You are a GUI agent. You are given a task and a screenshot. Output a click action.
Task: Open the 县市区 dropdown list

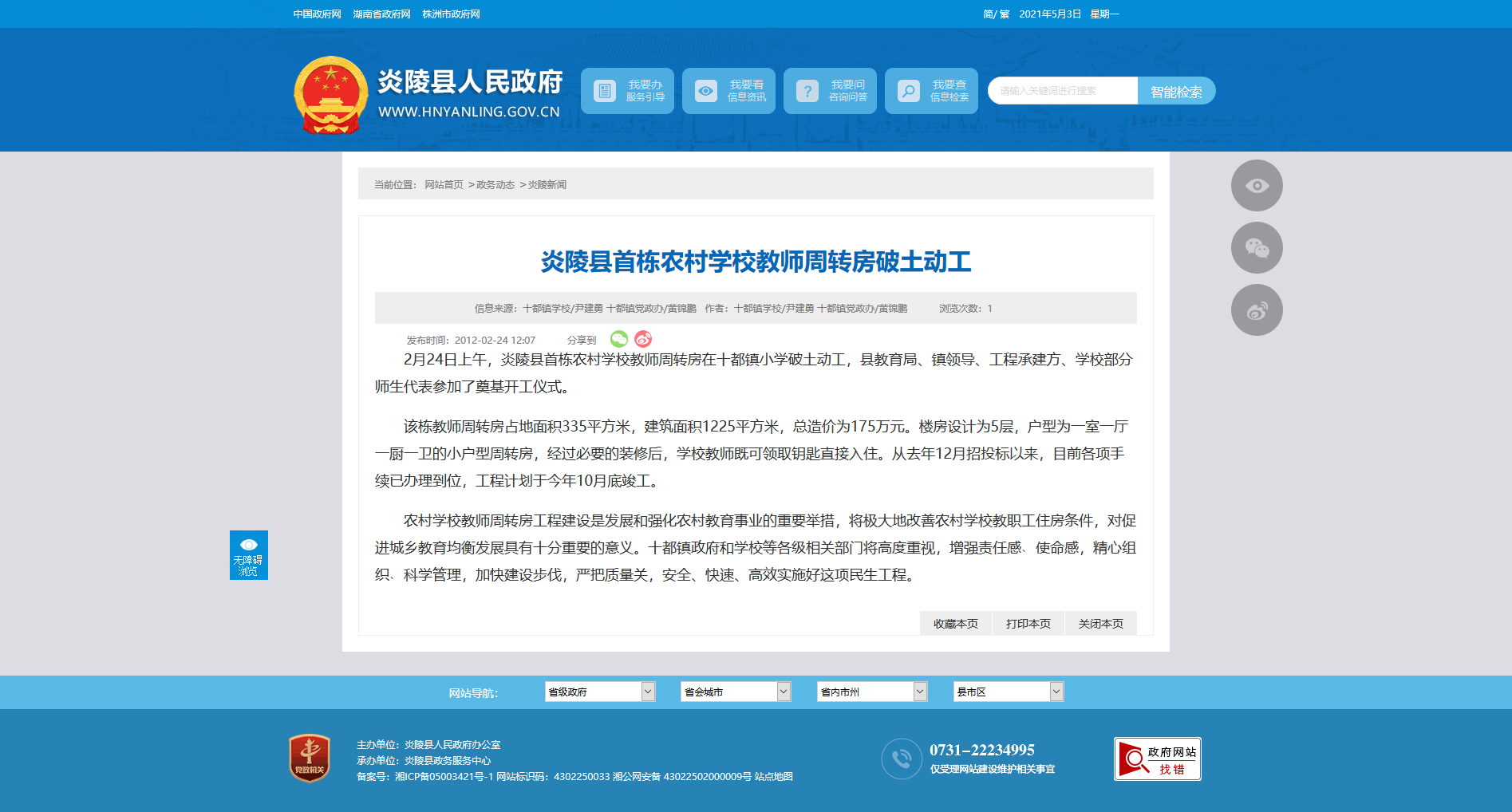click(x=1009, y=692)
